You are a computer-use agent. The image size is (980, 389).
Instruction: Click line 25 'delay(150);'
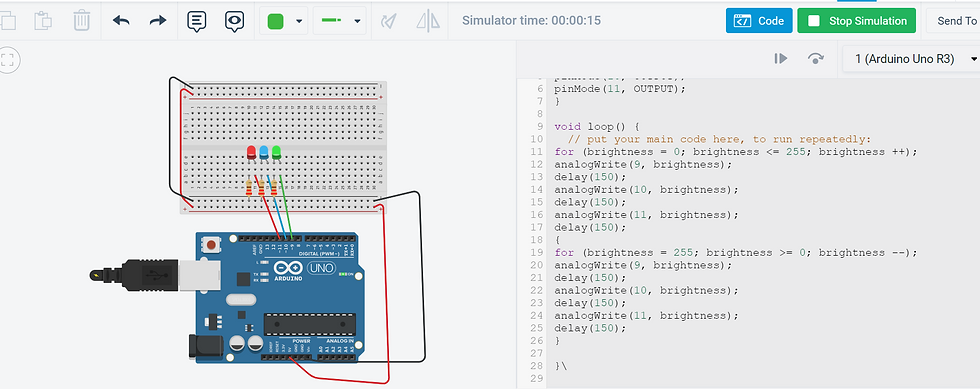click(x=589, y=328)
